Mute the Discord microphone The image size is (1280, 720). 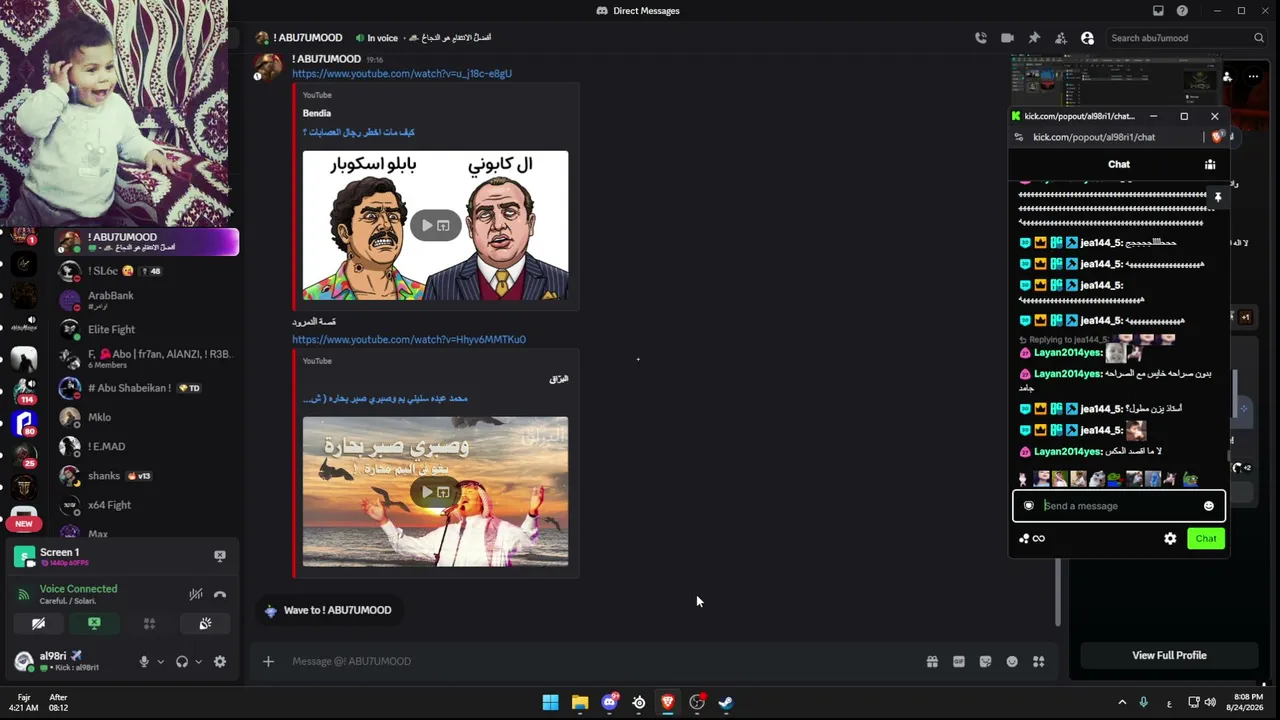(x=144, y=661)
